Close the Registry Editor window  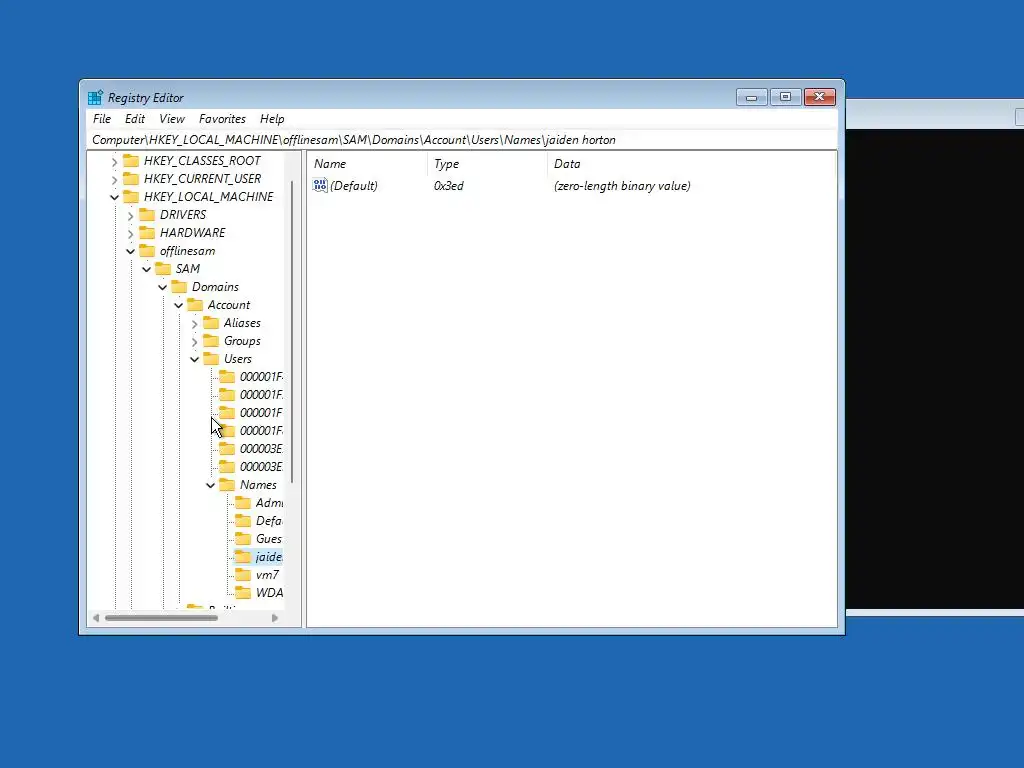(820, 97)
